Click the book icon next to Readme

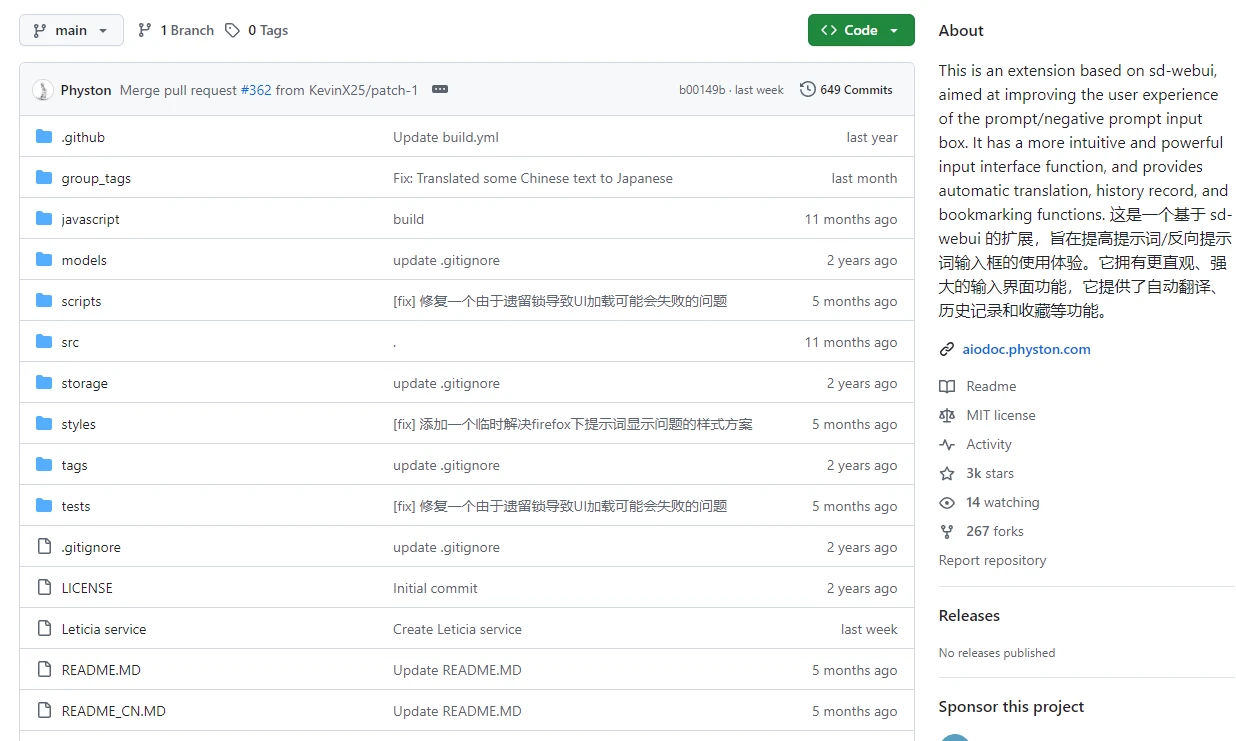click(x=947, y=386)
